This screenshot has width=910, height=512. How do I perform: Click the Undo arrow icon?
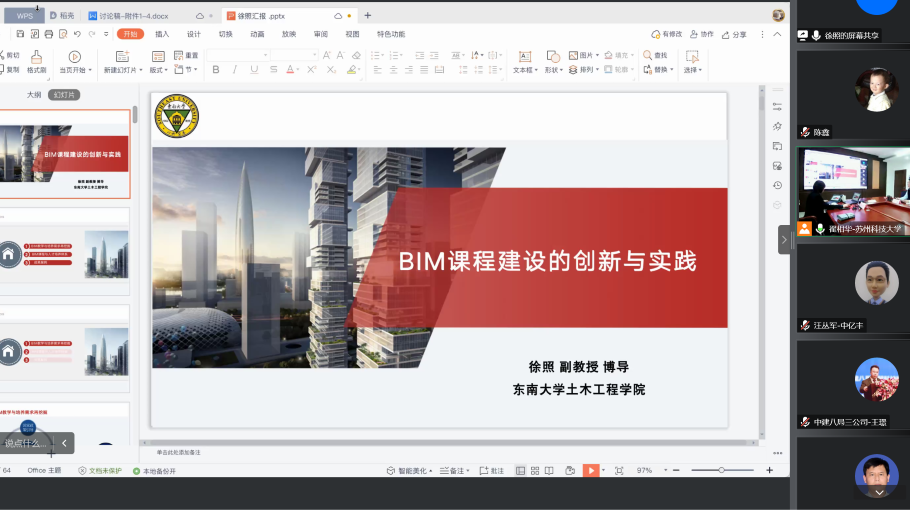(77, 34)
